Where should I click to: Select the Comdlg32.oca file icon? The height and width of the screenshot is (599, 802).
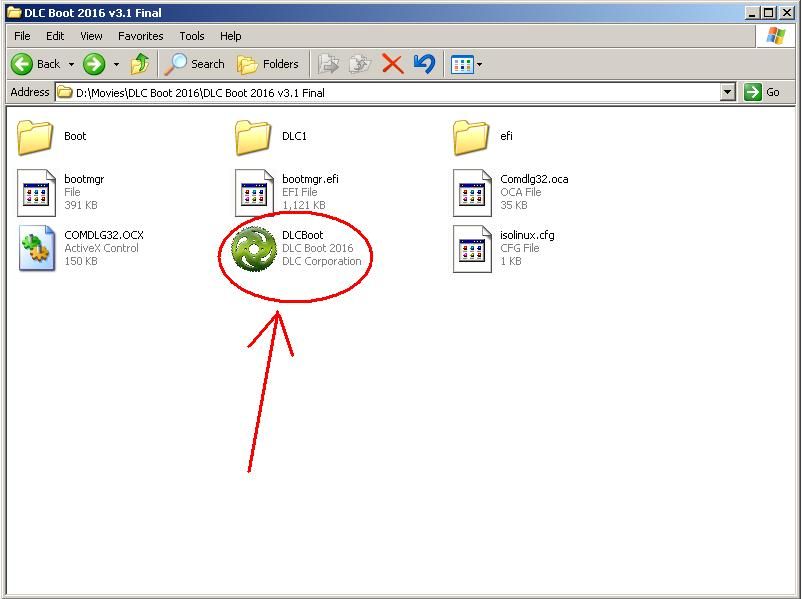tap(472, 192)
